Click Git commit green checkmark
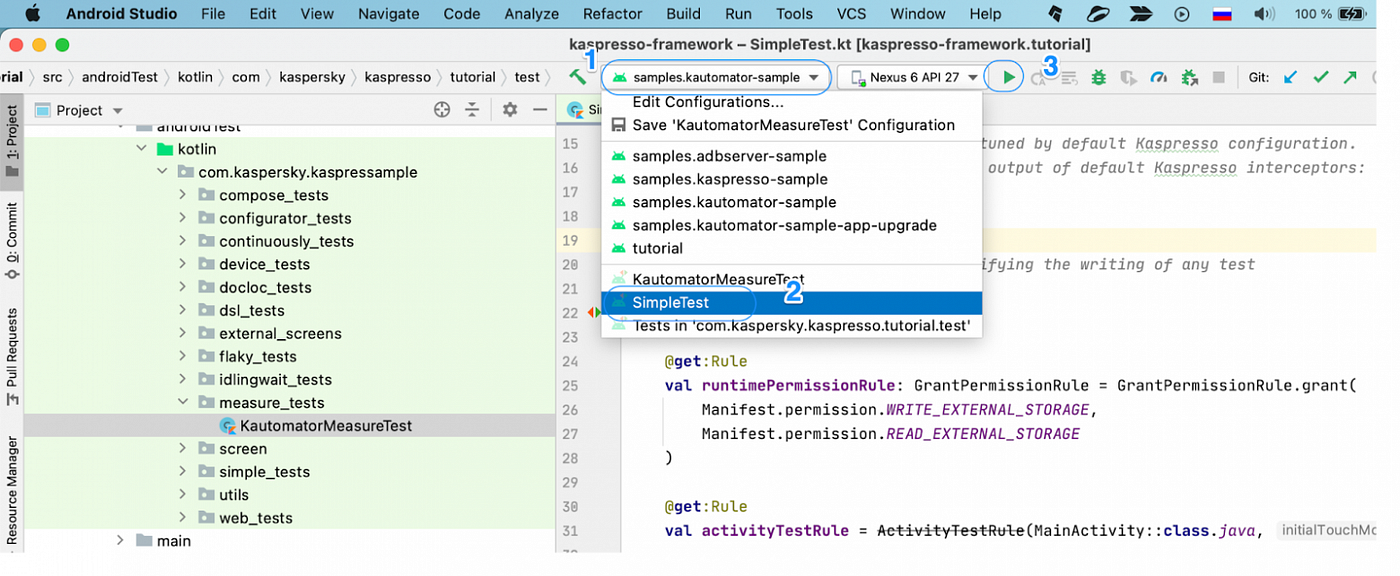 click(1321, 77)
